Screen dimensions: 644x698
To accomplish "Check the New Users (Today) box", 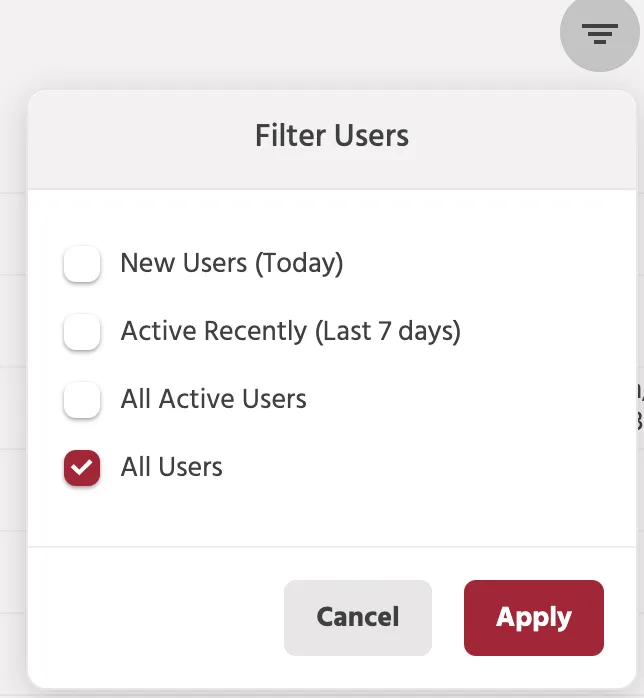I will pos(82,264).
